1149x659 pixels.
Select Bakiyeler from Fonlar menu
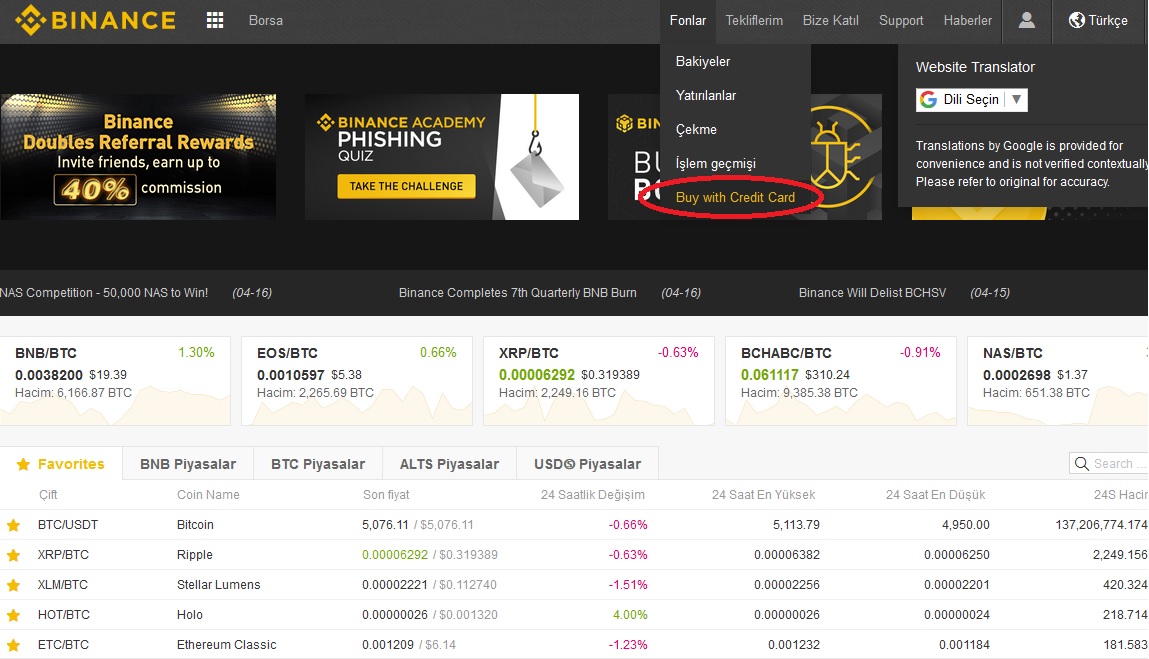point(703,62)
